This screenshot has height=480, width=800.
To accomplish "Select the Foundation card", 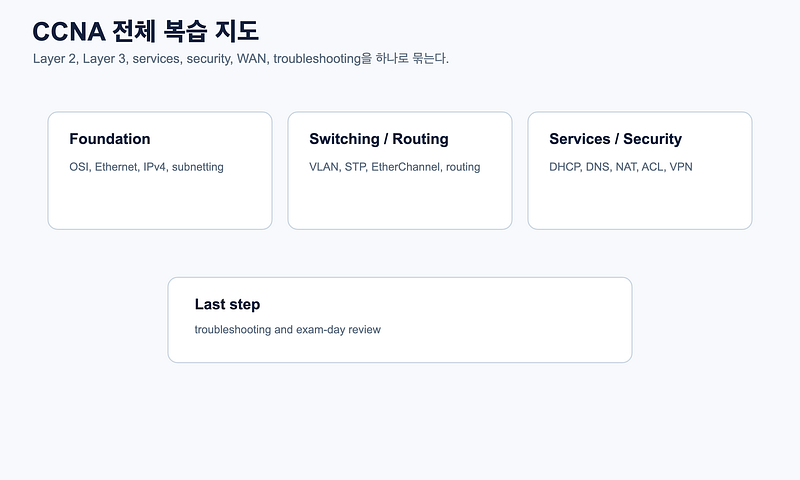I will pos(160,170).
